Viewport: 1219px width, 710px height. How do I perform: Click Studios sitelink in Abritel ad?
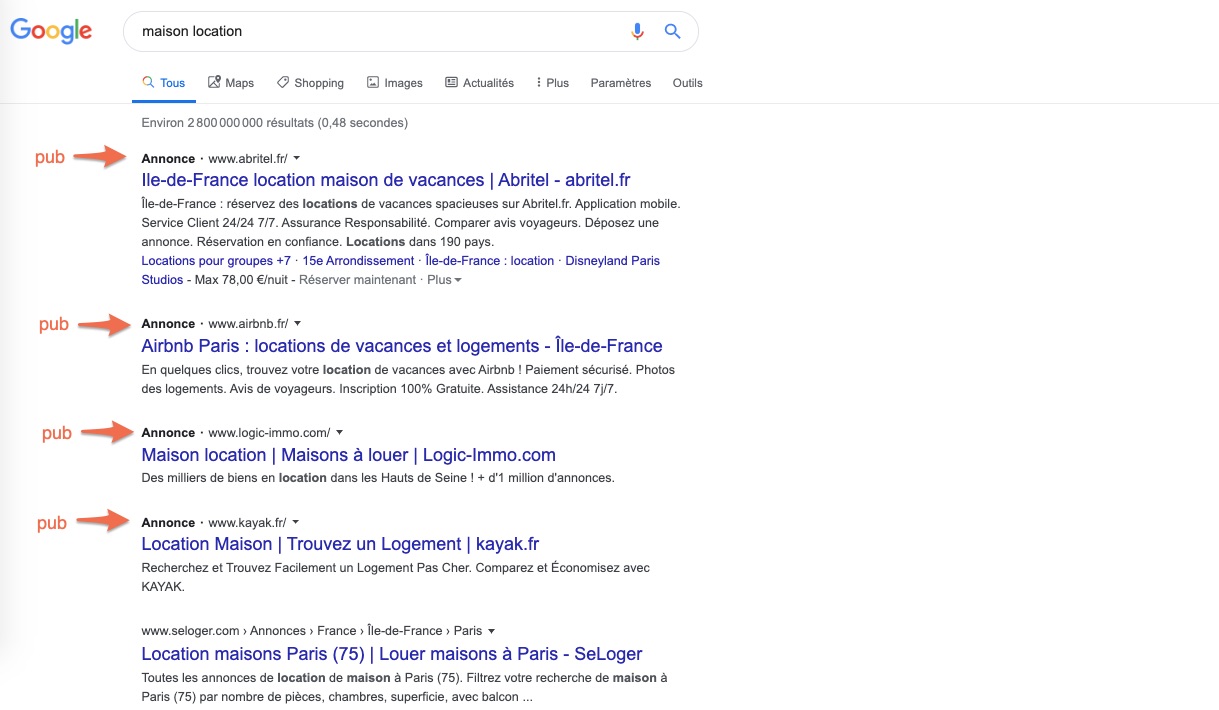(x=162, y=280)
